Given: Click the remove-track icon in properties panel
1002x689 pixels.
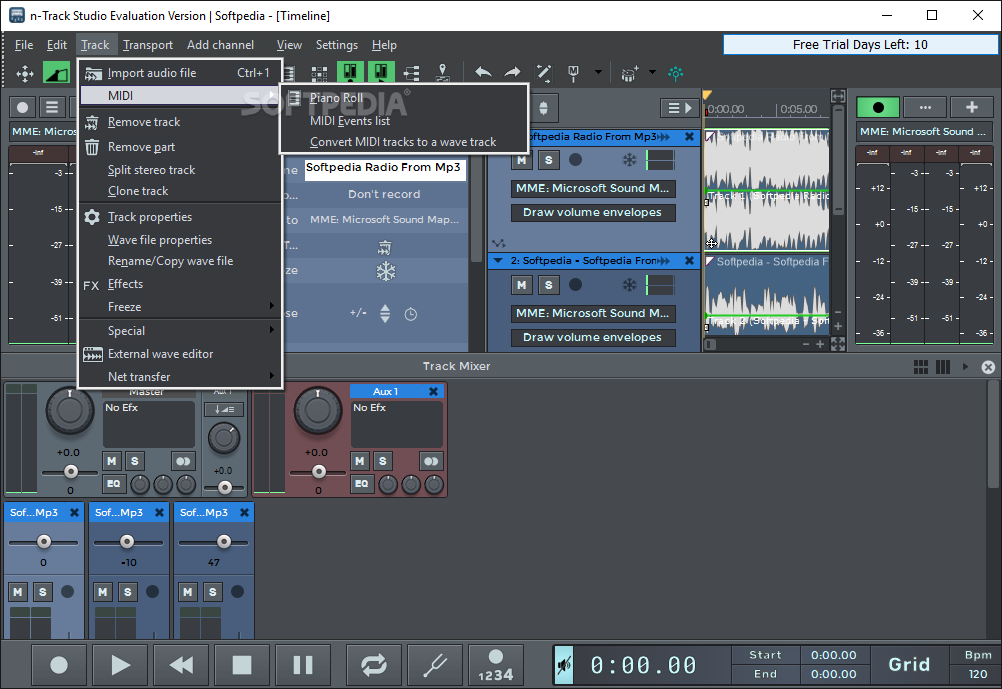Looking at the screenshot, I should pyautogui.click(x=385, y=247).
